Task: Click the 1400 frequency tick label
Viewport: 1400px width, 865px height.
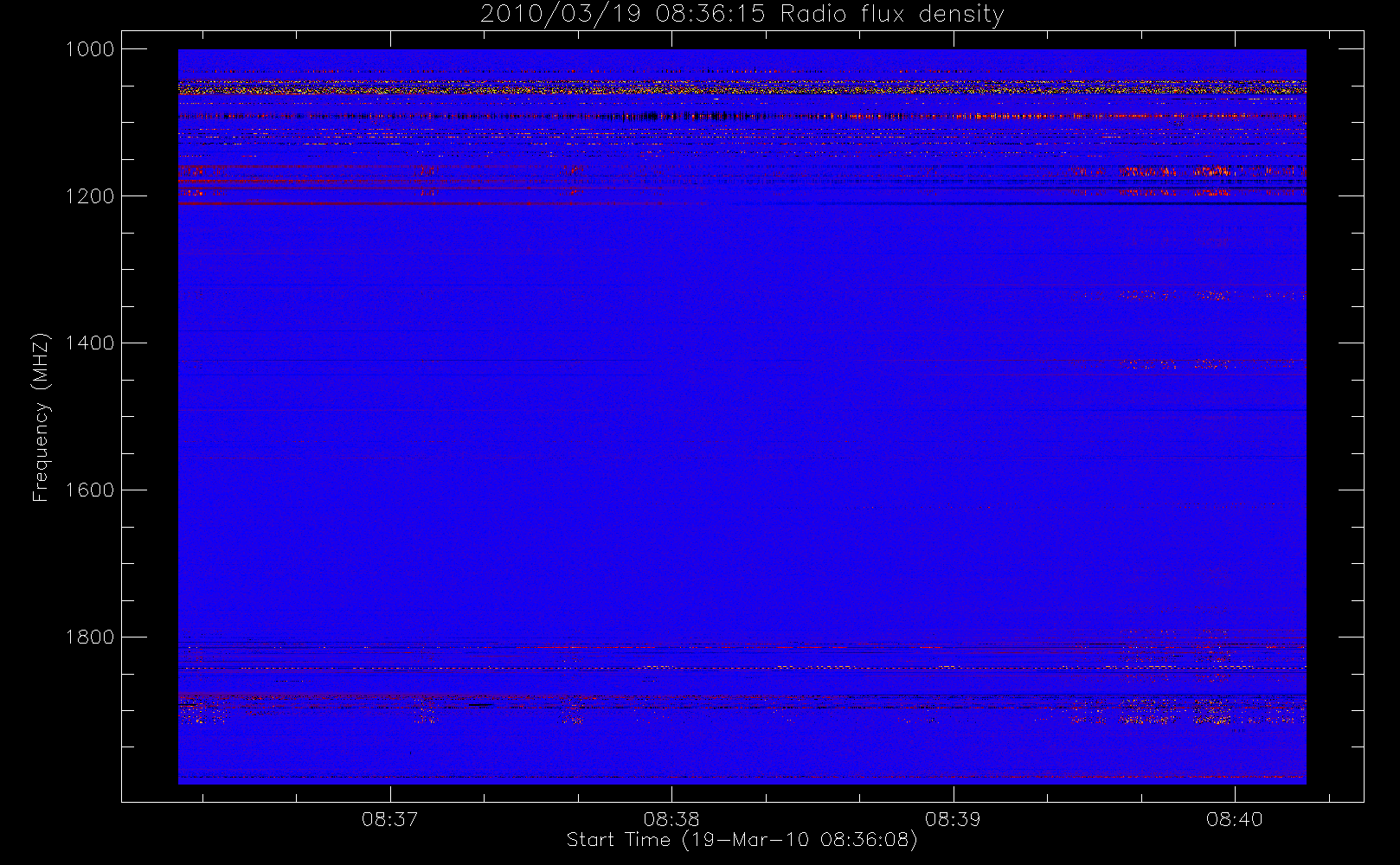Action: [x=90, y=343]
